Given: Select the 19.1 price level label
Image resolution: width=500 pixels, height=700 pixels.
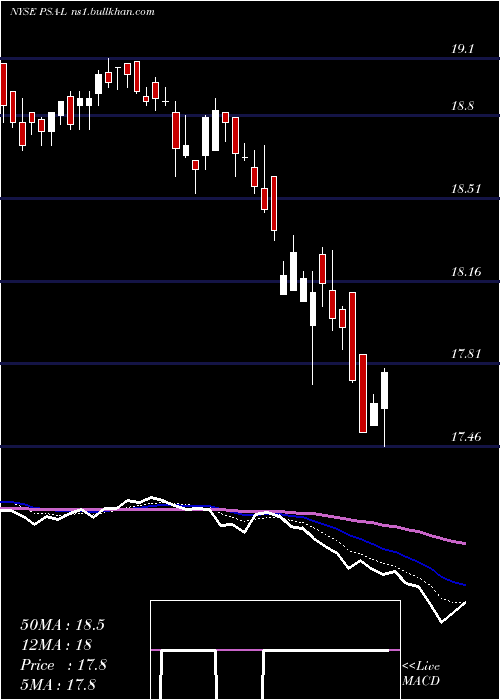Looking at the screenshot, I should tap(462, 49).
